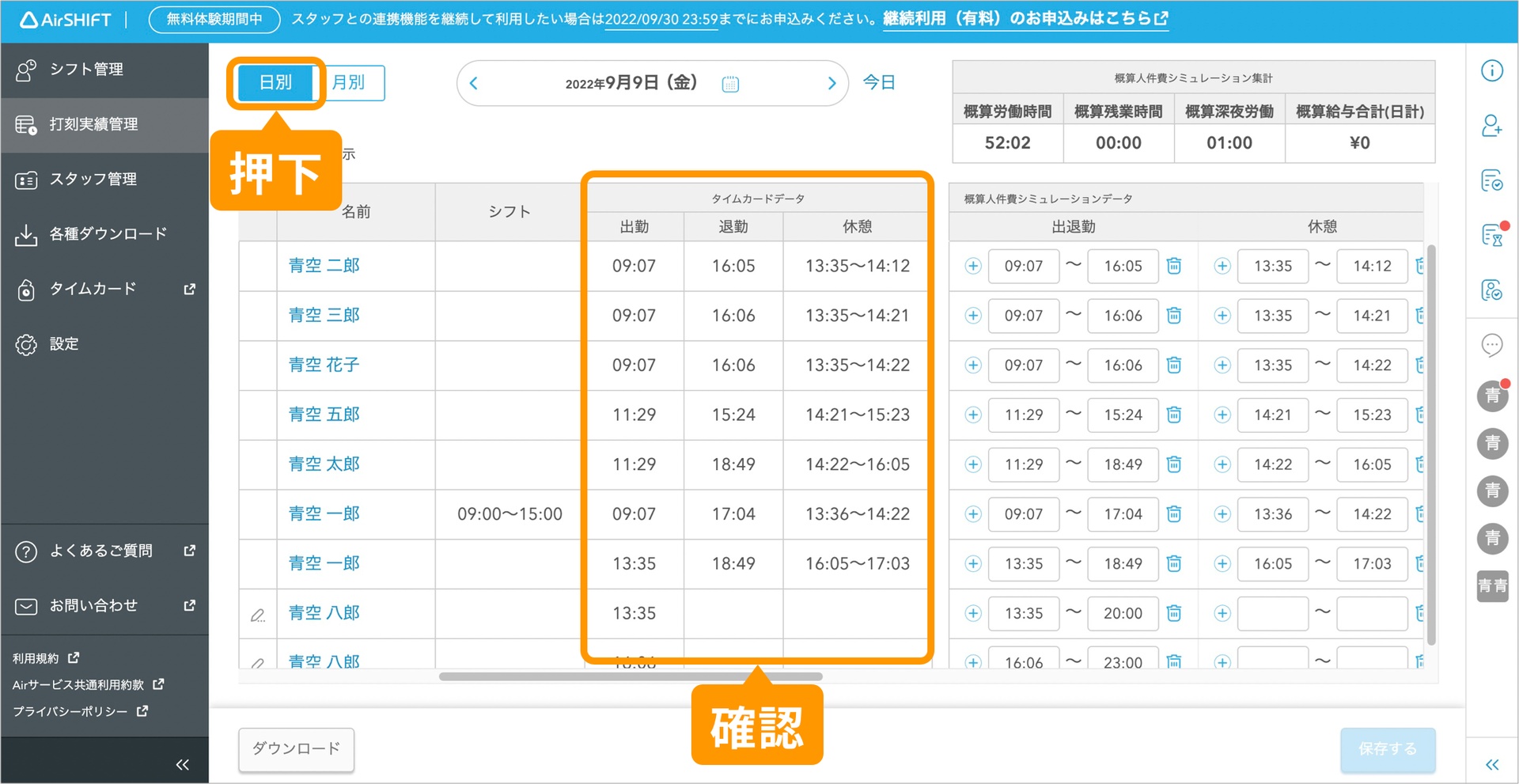
Task: Click the ダウンロード button
Action: (x=296, y=748)
